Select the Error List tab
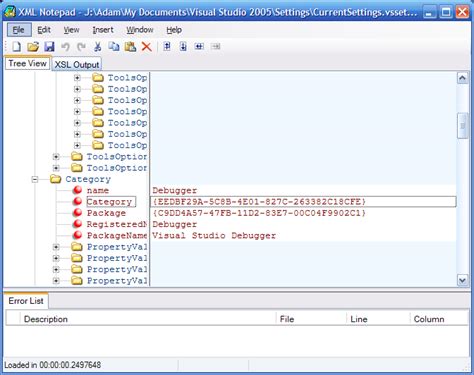This screenshot has height=375, width=474. [x=26, y=301]
